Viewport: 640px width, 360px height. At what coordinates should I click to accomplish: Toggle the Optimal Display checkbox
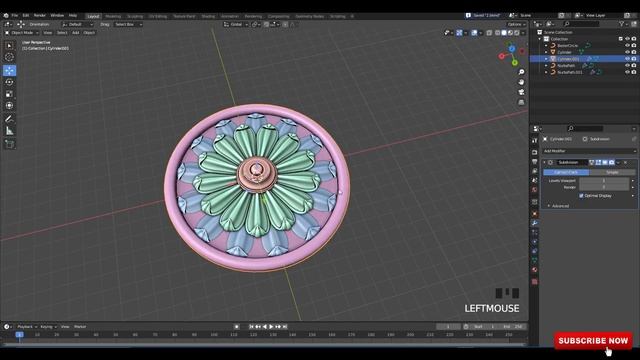pyautogui.click(x=581, y=196)
